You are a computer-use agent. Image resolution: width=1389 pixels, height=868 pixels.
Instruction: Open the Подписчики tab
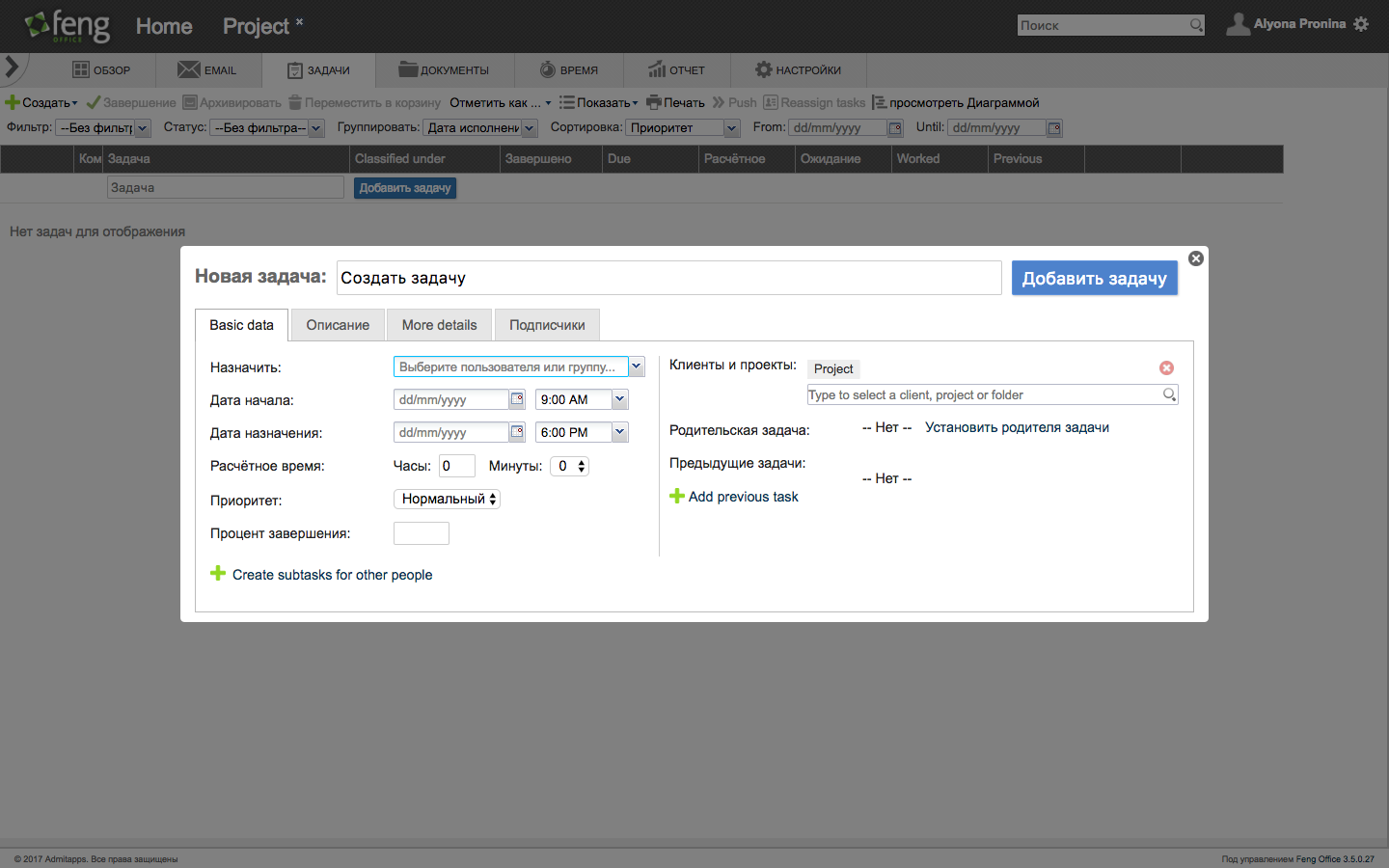(x=547, y=325)
